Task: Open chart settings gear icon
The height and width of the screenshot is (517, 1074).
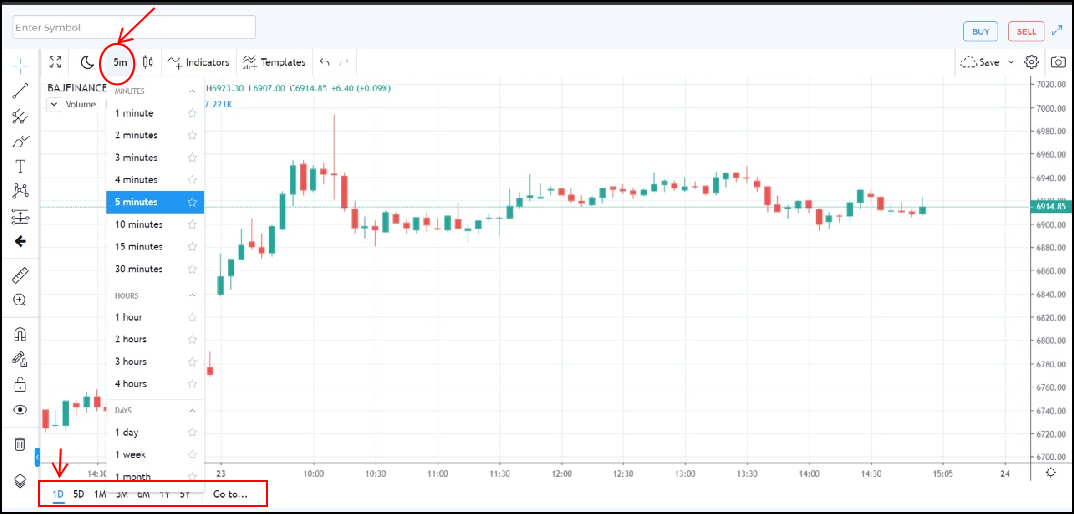Action: 1032,62
